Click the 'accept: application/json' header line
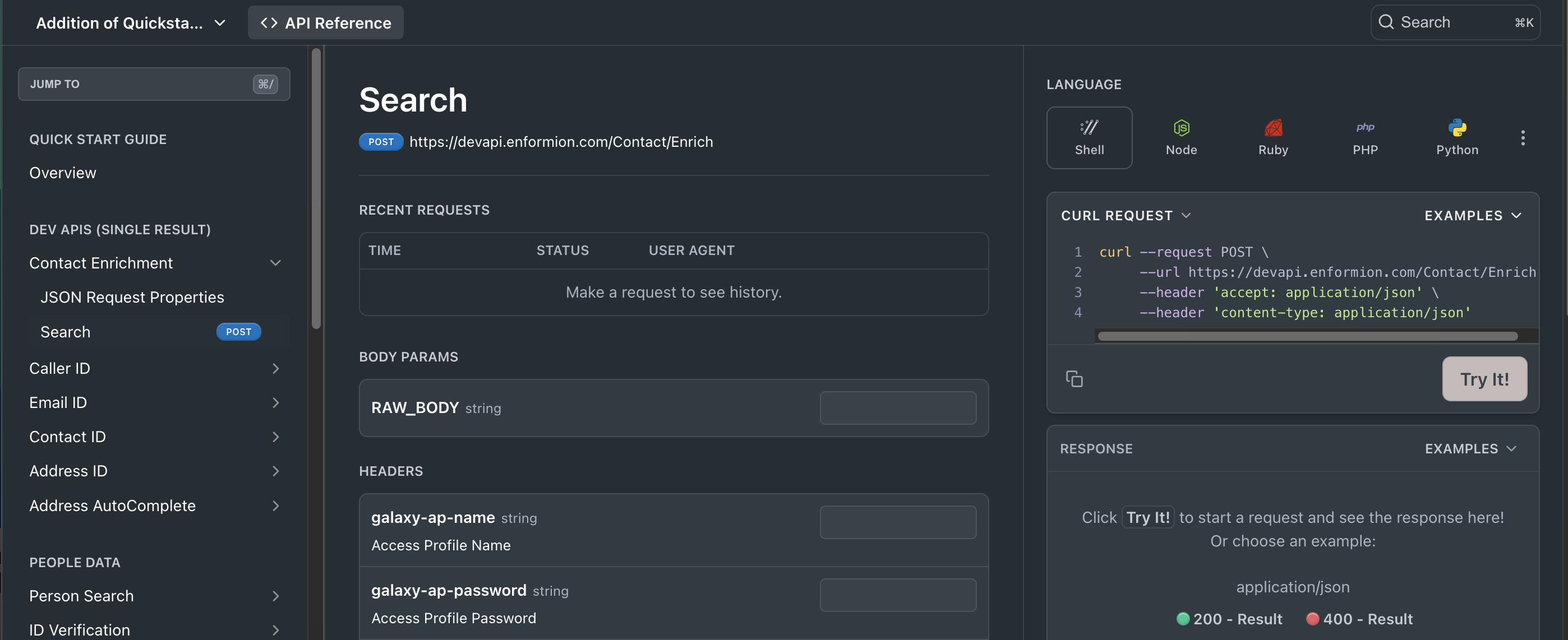 coord(1289,292)
